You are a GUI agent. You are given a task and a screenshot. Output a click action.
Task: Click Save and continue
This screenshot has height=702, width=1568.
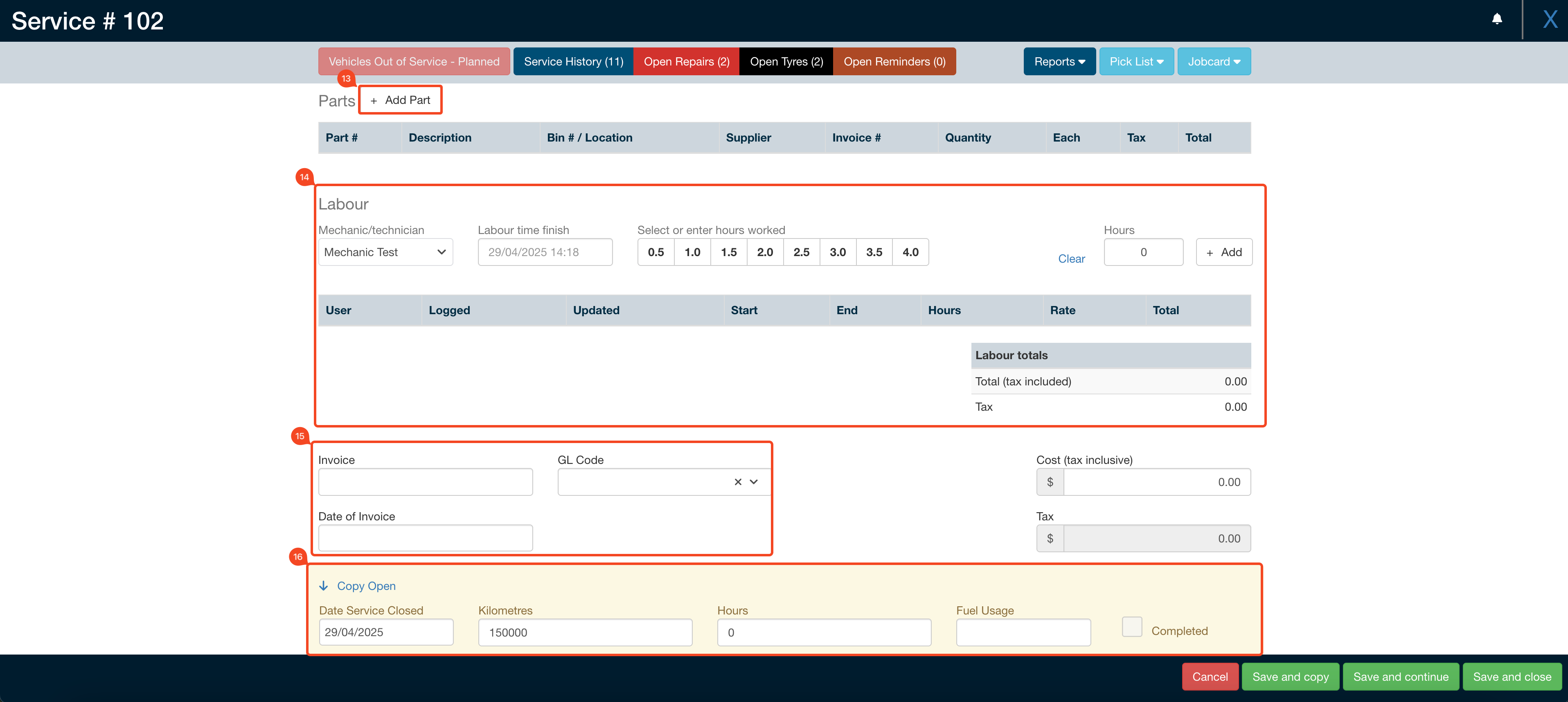coord(1400,677)
